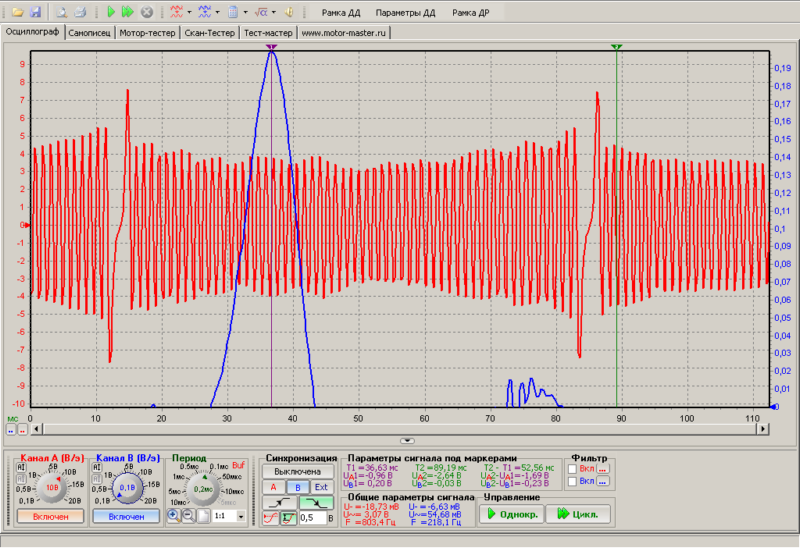Click the Период time-base knob
800x548 pixels.
pos(203,489)
